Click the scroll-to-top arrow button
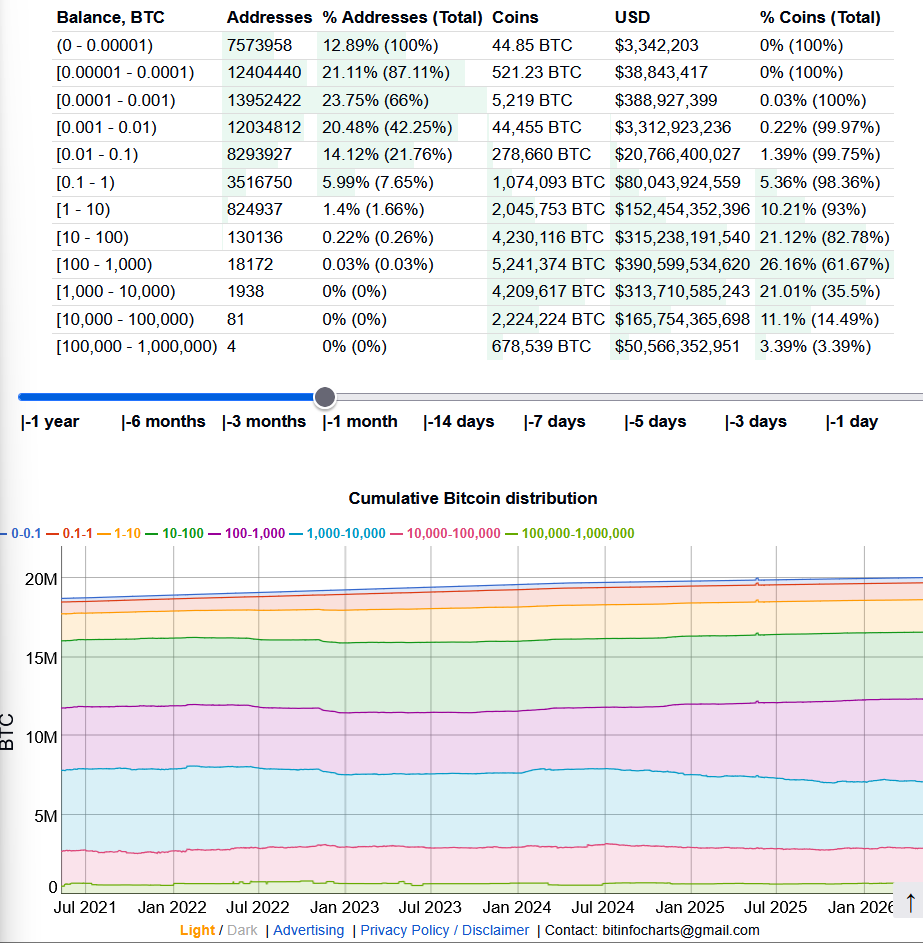This screenshot has height=943, width=923. click(909, 901)
